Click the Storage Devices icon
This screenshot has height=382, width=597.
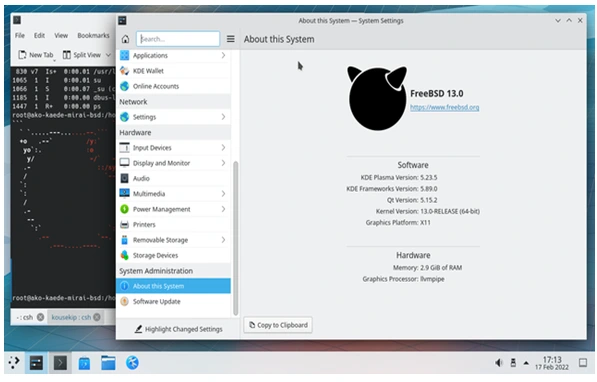click(125, 255)
